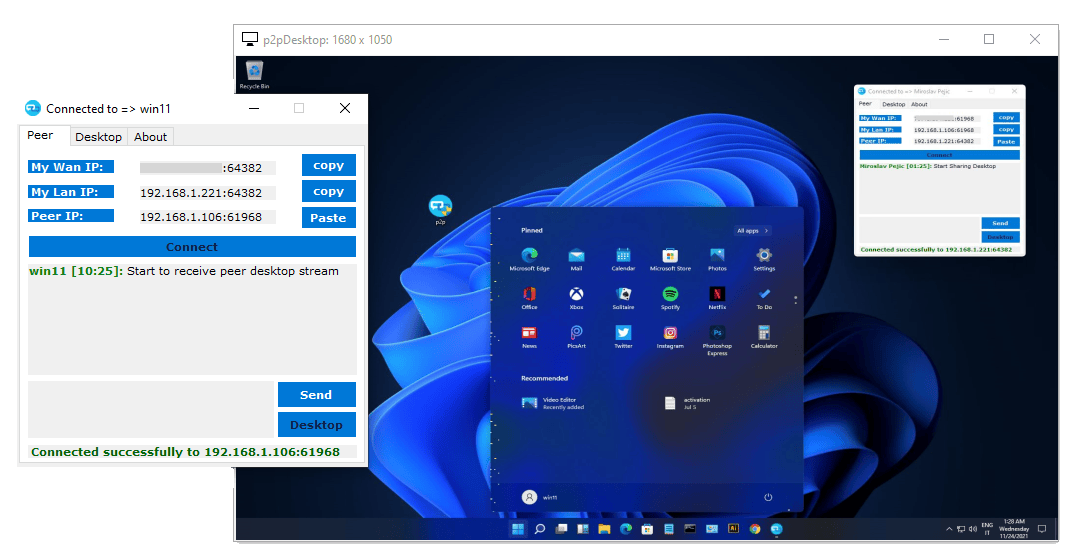Launch Instagram from pinned apps
Viewport: 1075px width, 560px height.
point(671,337)
